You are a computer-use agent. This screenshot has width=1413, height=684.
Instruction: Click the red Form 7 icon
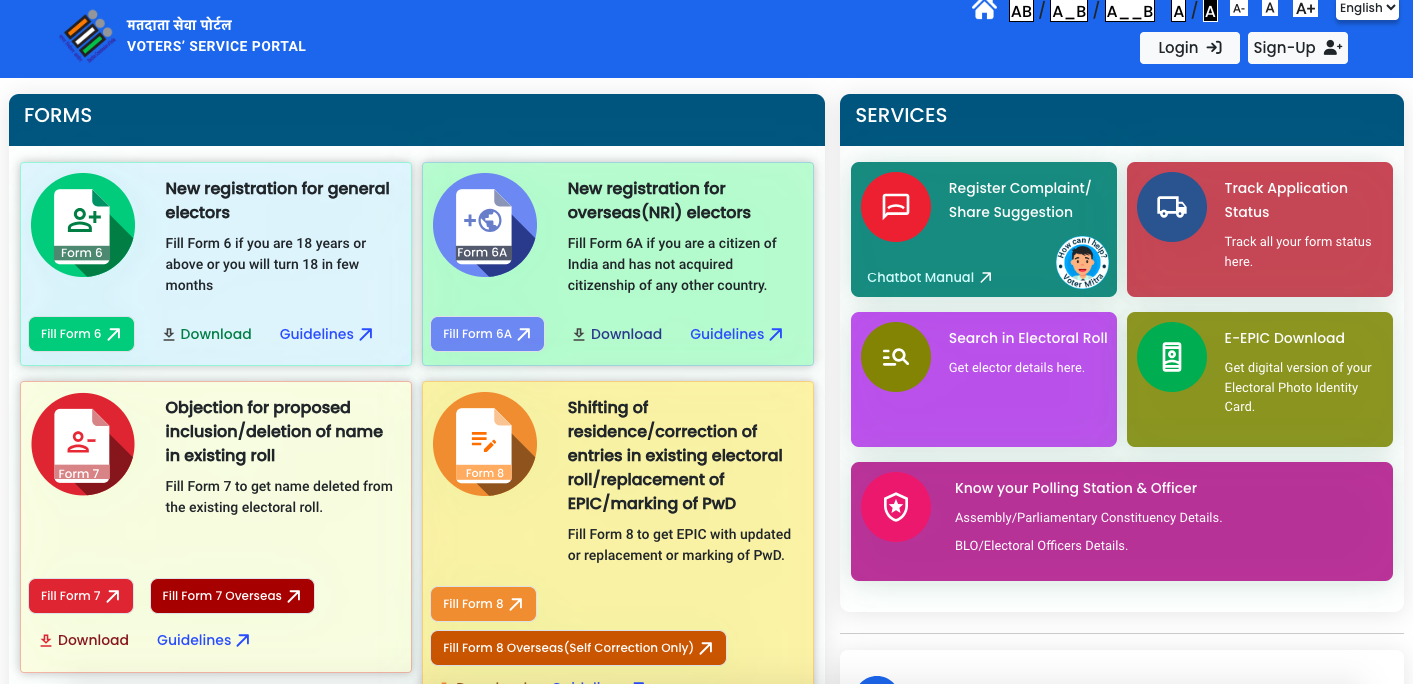82,445
